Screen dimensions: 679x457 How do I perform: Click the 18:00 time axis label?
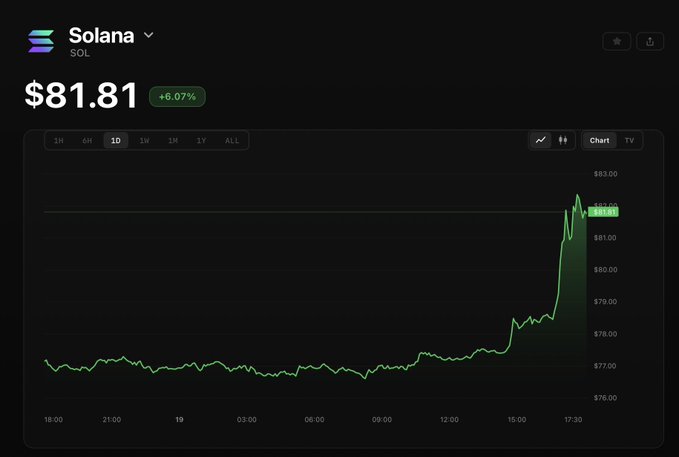point(53,420)
